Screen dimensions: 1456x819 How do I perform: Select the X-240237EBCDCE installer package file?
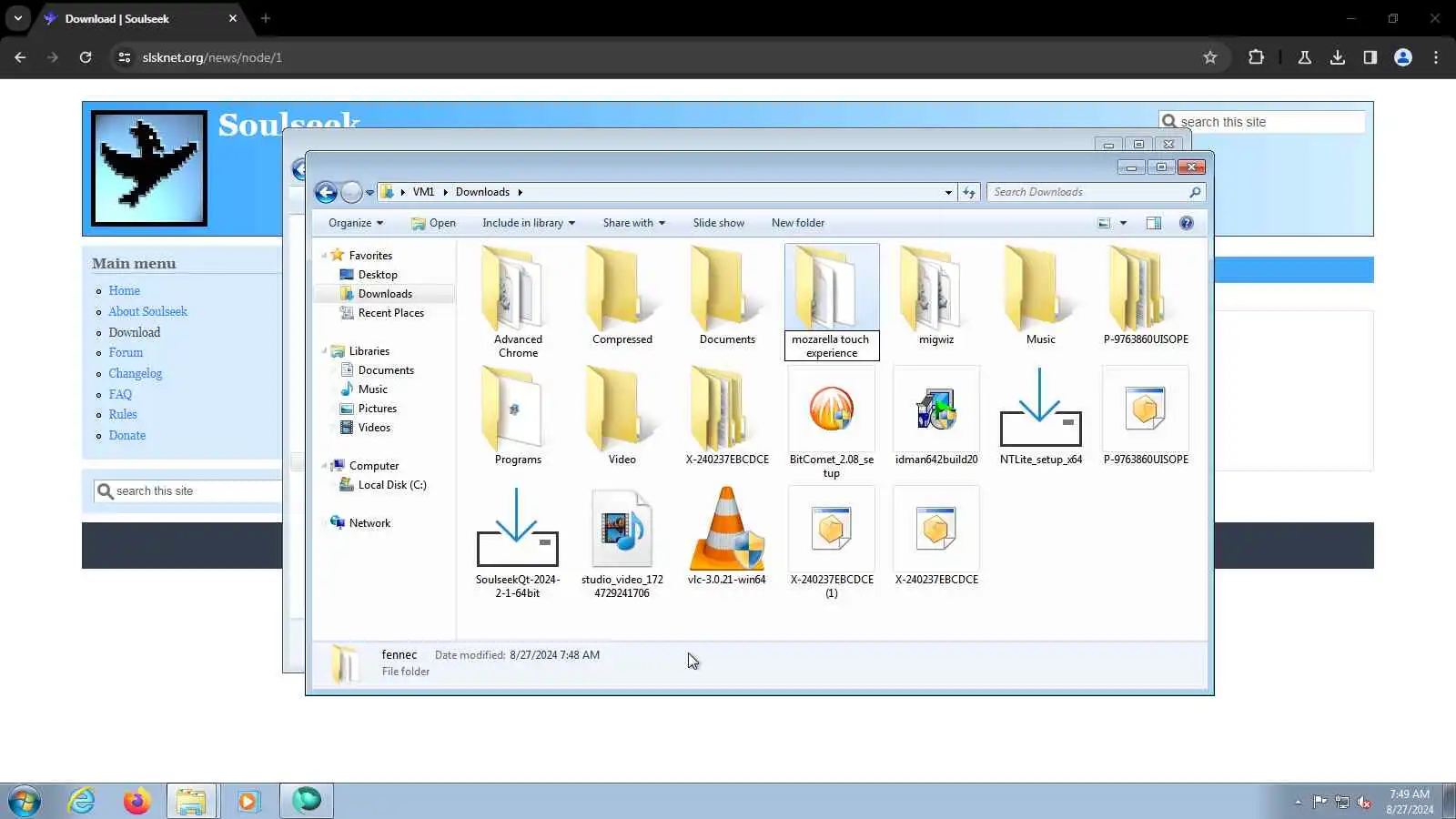click(x=936, y=537)
